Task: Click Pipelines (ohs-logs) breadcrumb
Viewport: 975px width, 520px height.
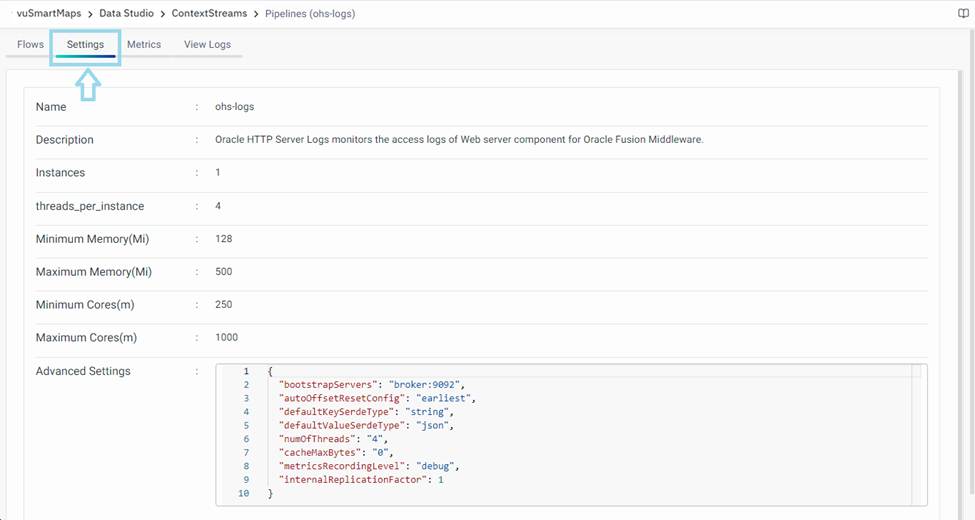Action: pyautogui.click(x=309, y=14)
